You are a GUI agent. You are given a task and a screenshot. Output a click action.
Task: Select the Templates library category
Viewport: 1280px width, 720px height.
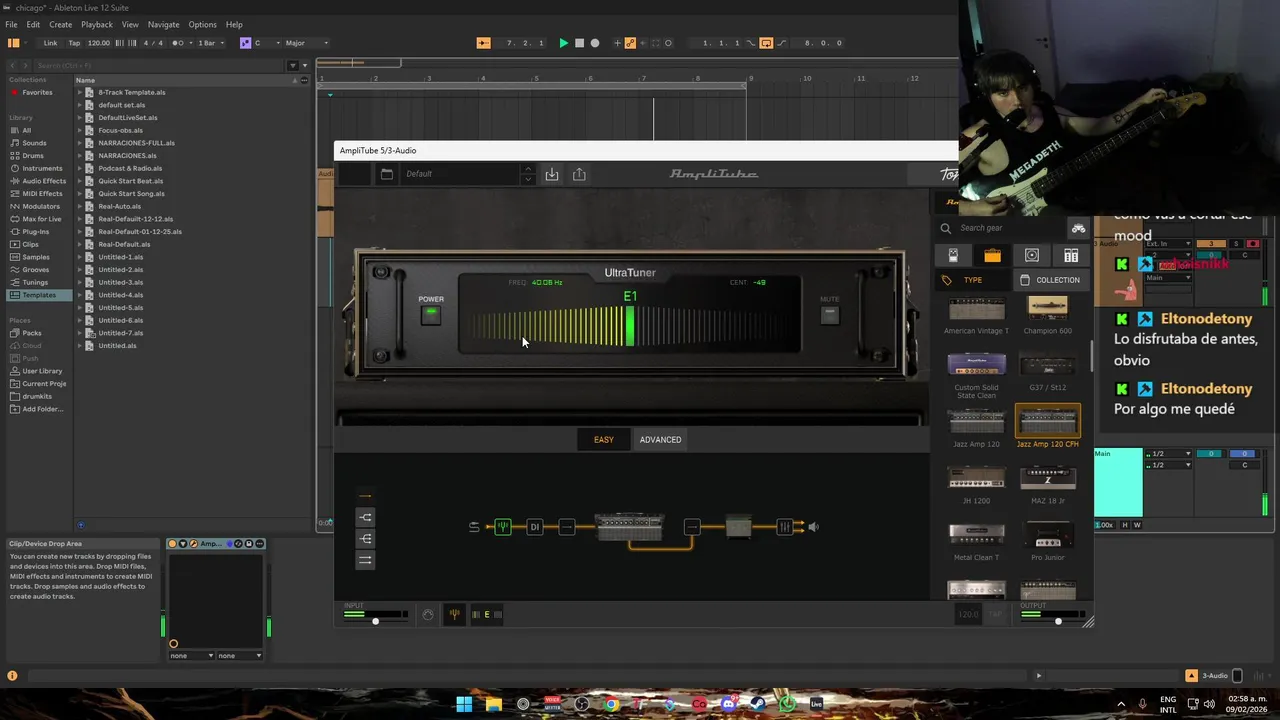(x=39, y=295)
